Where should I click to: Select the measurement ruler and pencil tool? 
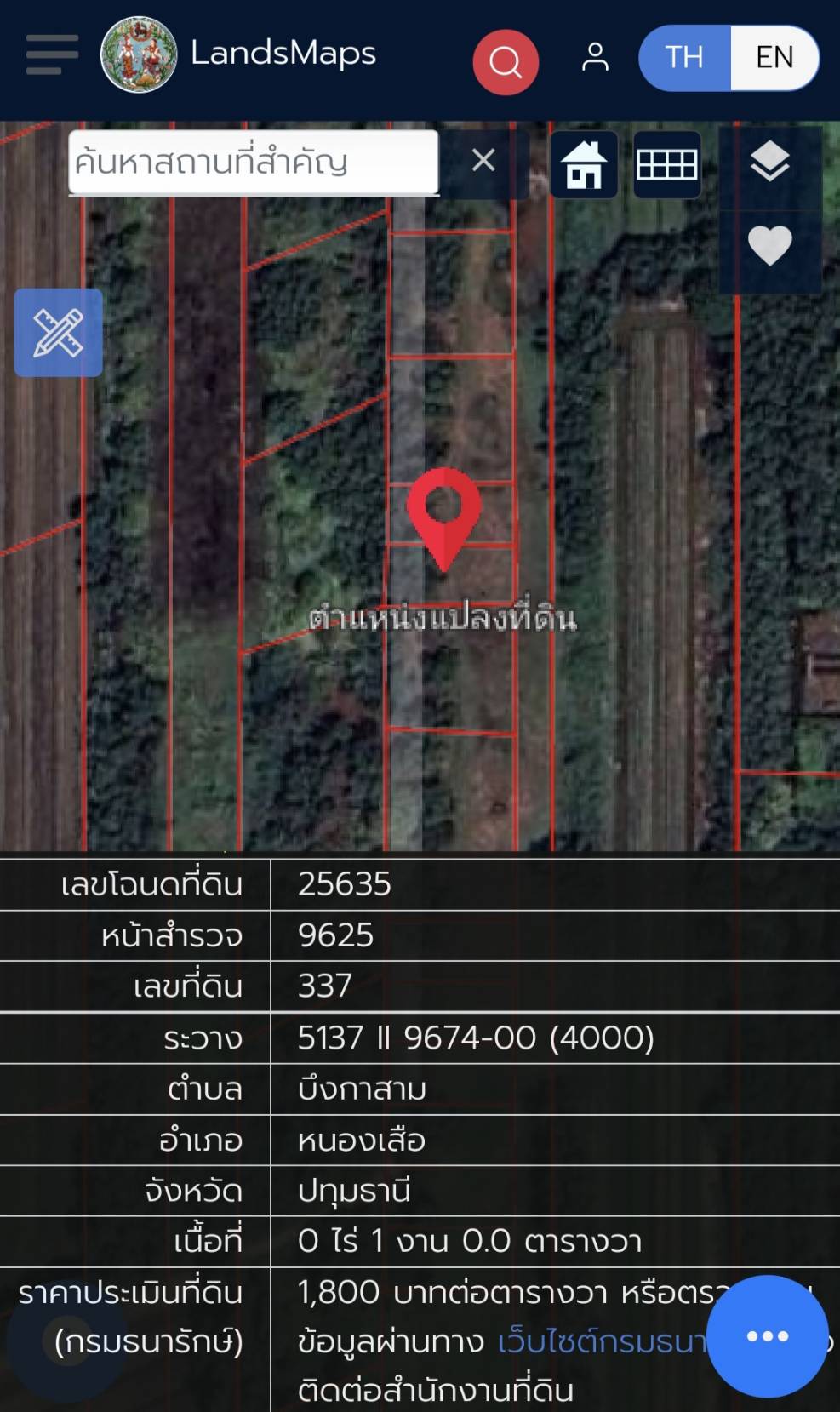[x=58, y=333]
